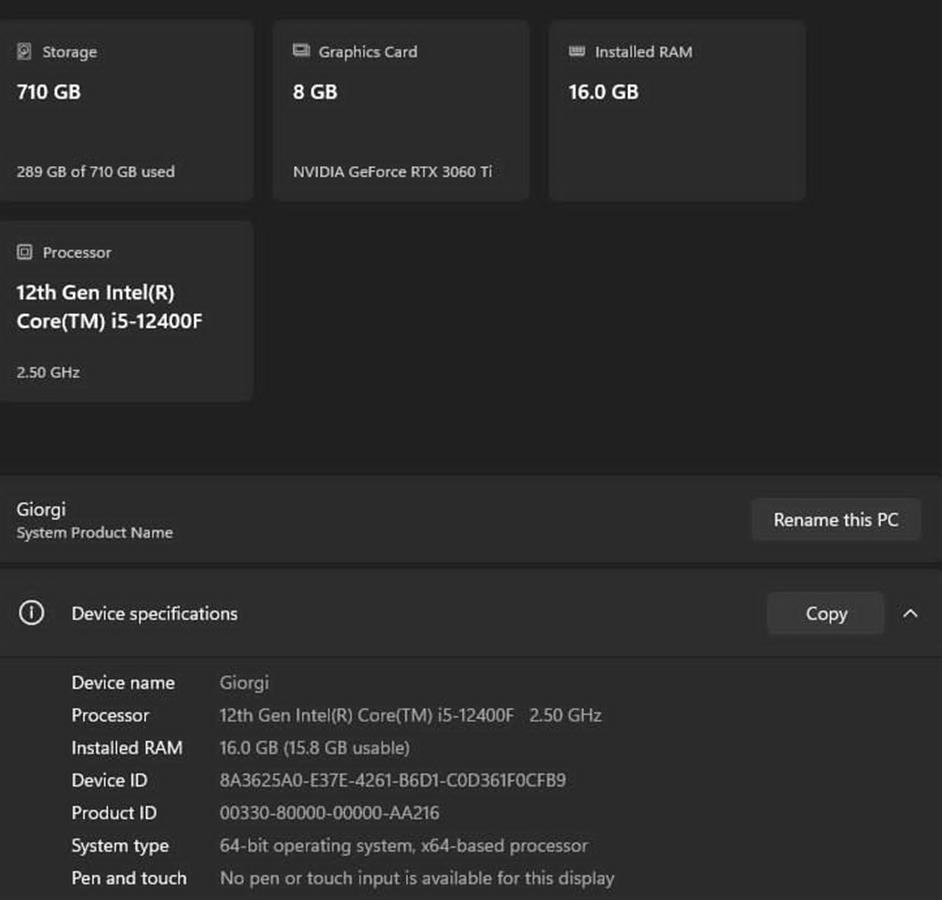Copy the device specifications
Screen dimensions: 942x900
(825, 613)
